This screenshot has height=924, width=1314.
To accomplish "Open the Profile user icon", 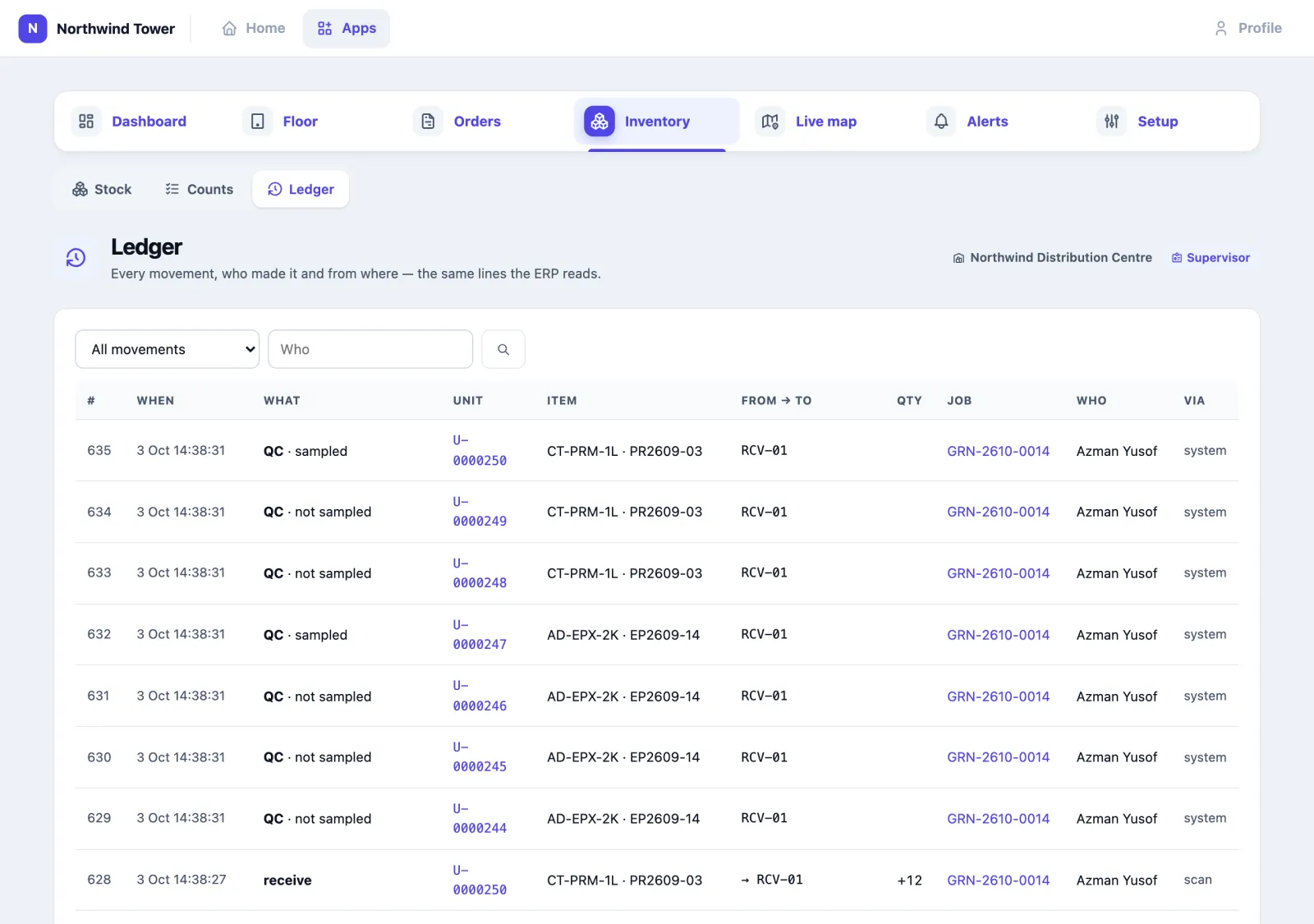I will pyautogui.click(x=1221, y=29).
